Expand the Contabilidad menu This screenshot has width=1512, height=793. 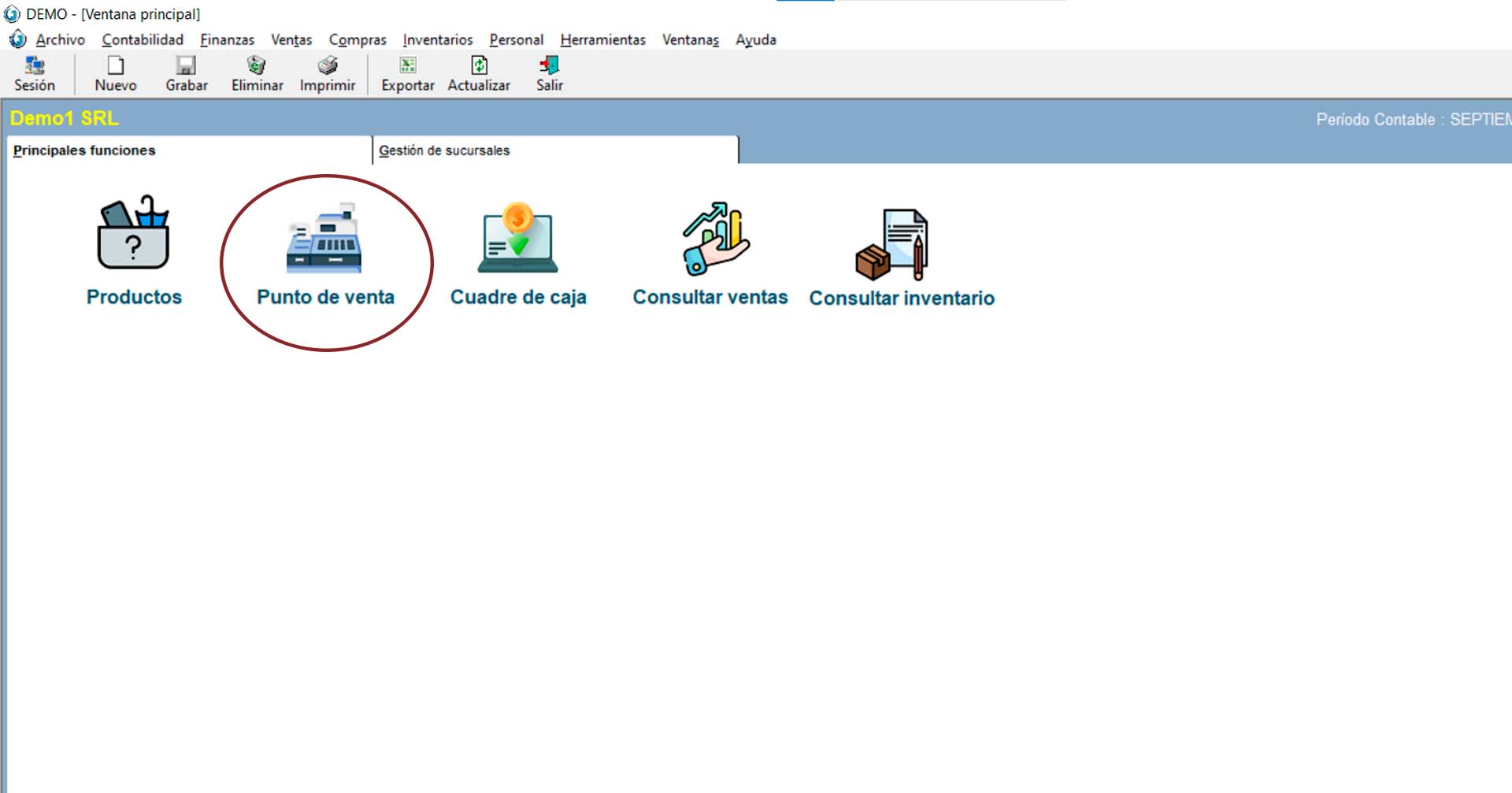pos(143,39)
